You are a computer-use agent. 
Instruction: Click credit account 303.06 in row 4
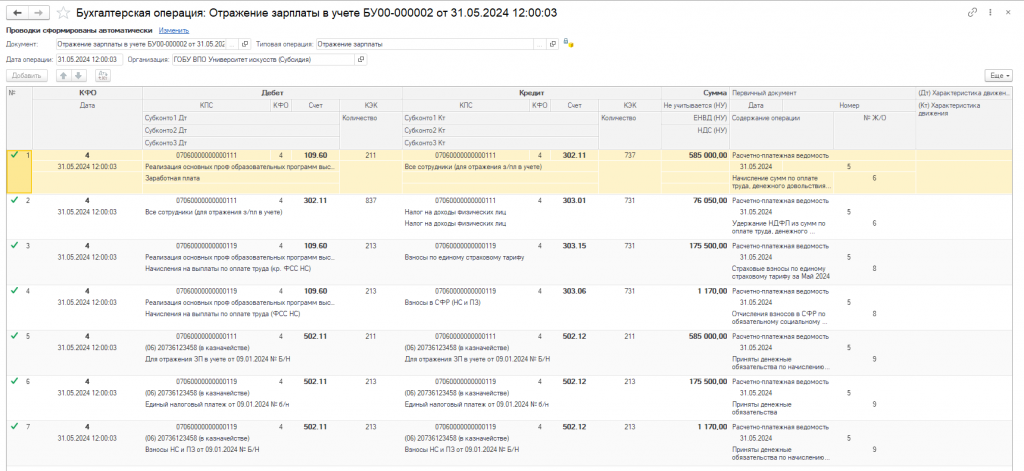click(x=575, y=291)
